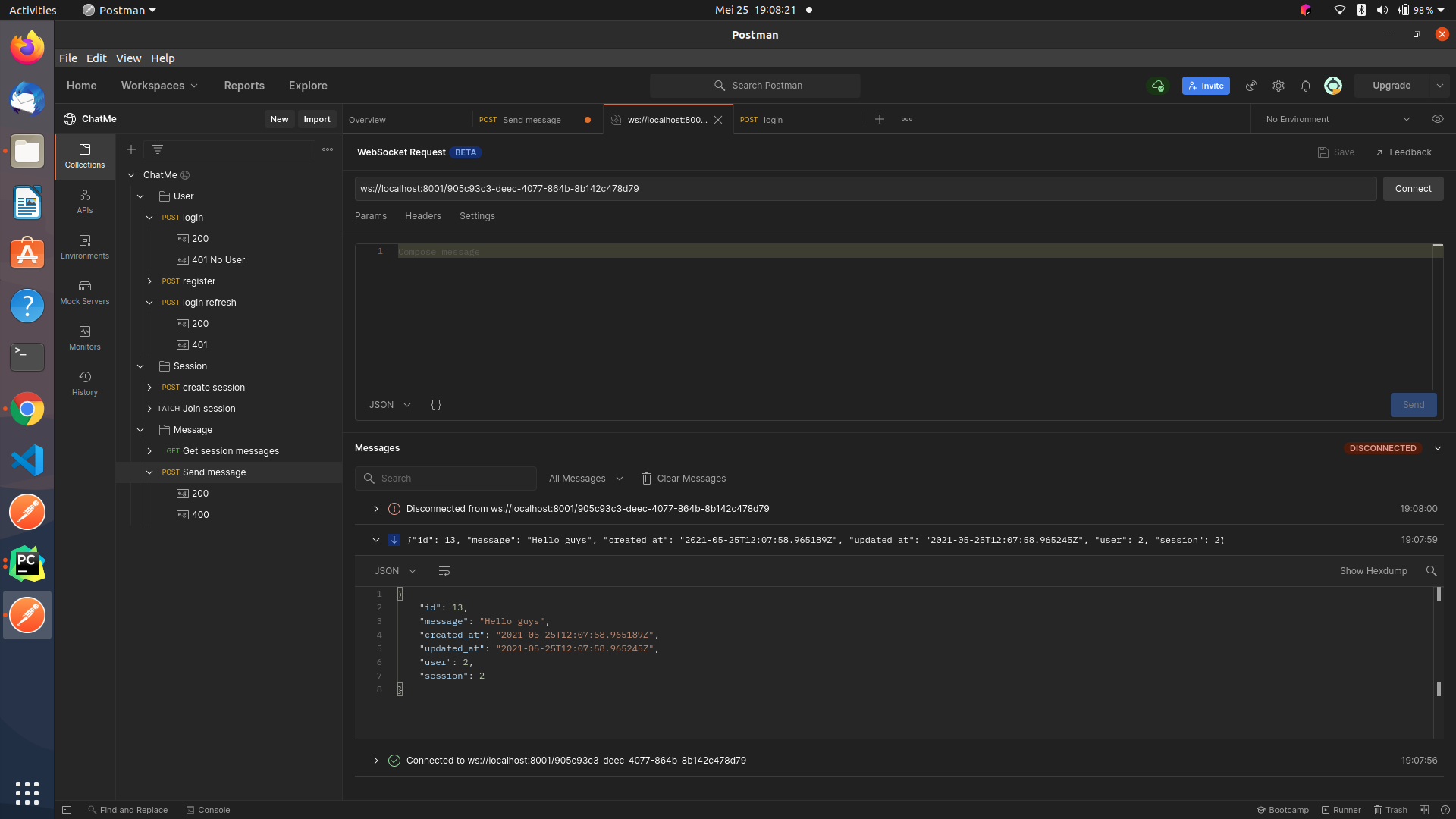Click the Import button

coord(317,119)
